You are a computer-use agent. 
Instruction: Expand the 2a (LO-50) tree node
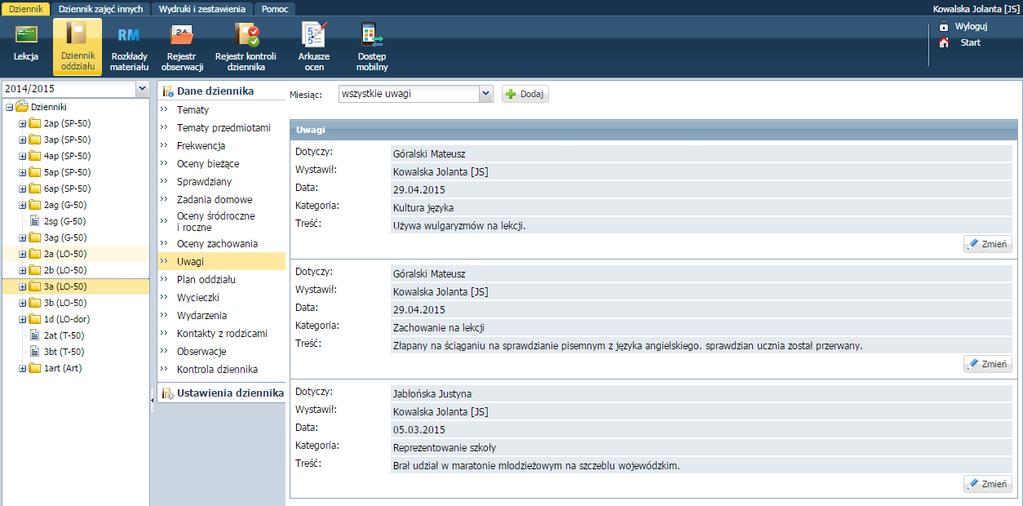coord(22,254)
